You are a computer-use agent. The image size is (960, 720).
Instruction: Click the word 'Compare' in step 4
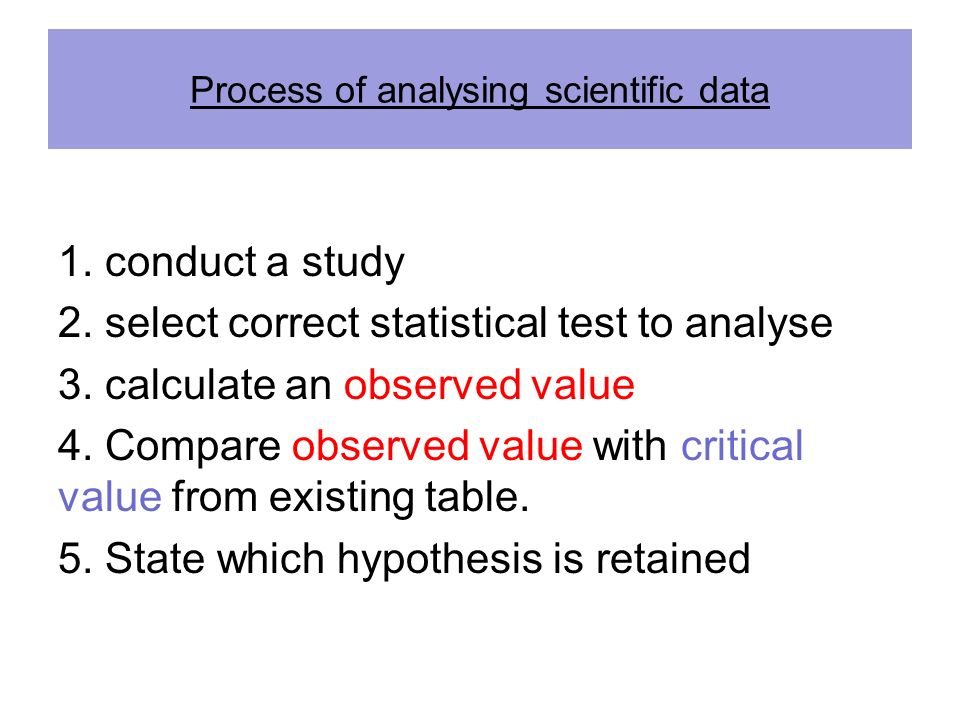coord(193,446)
